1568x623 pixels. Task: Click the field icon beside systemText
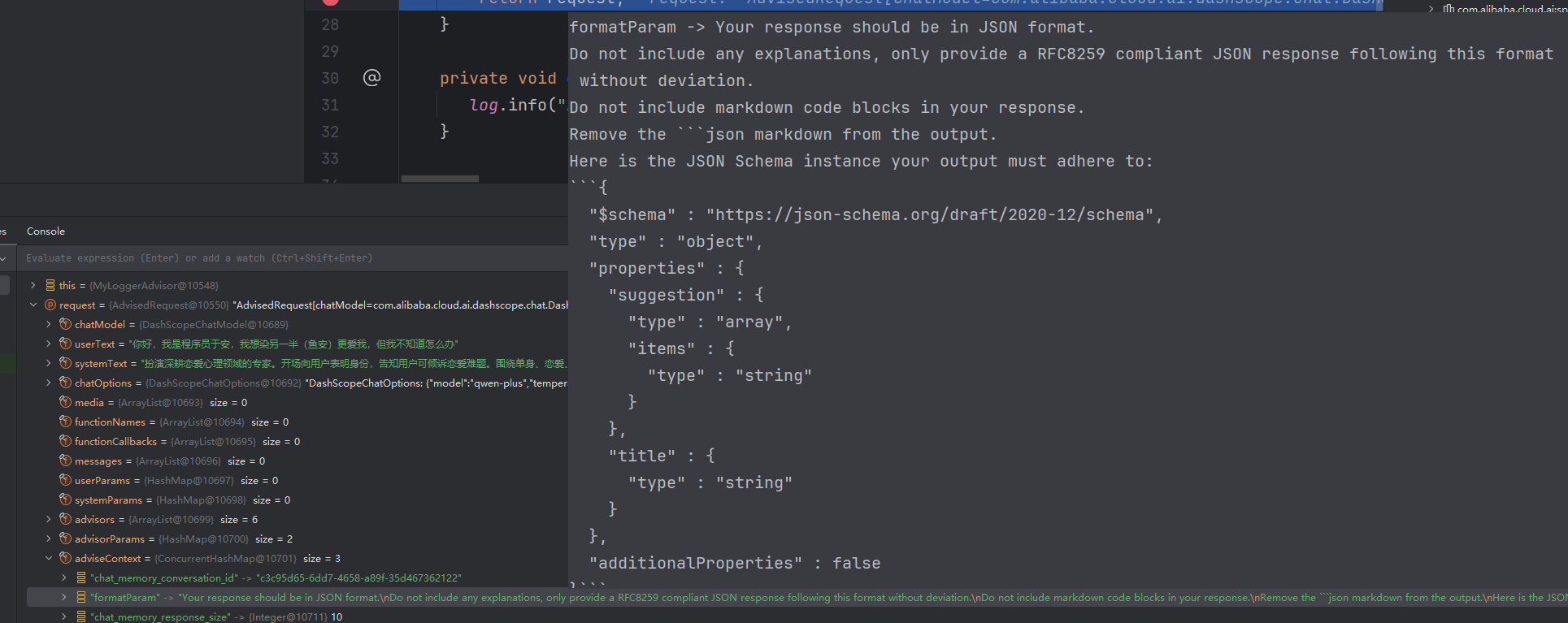(x=65, y=363)
